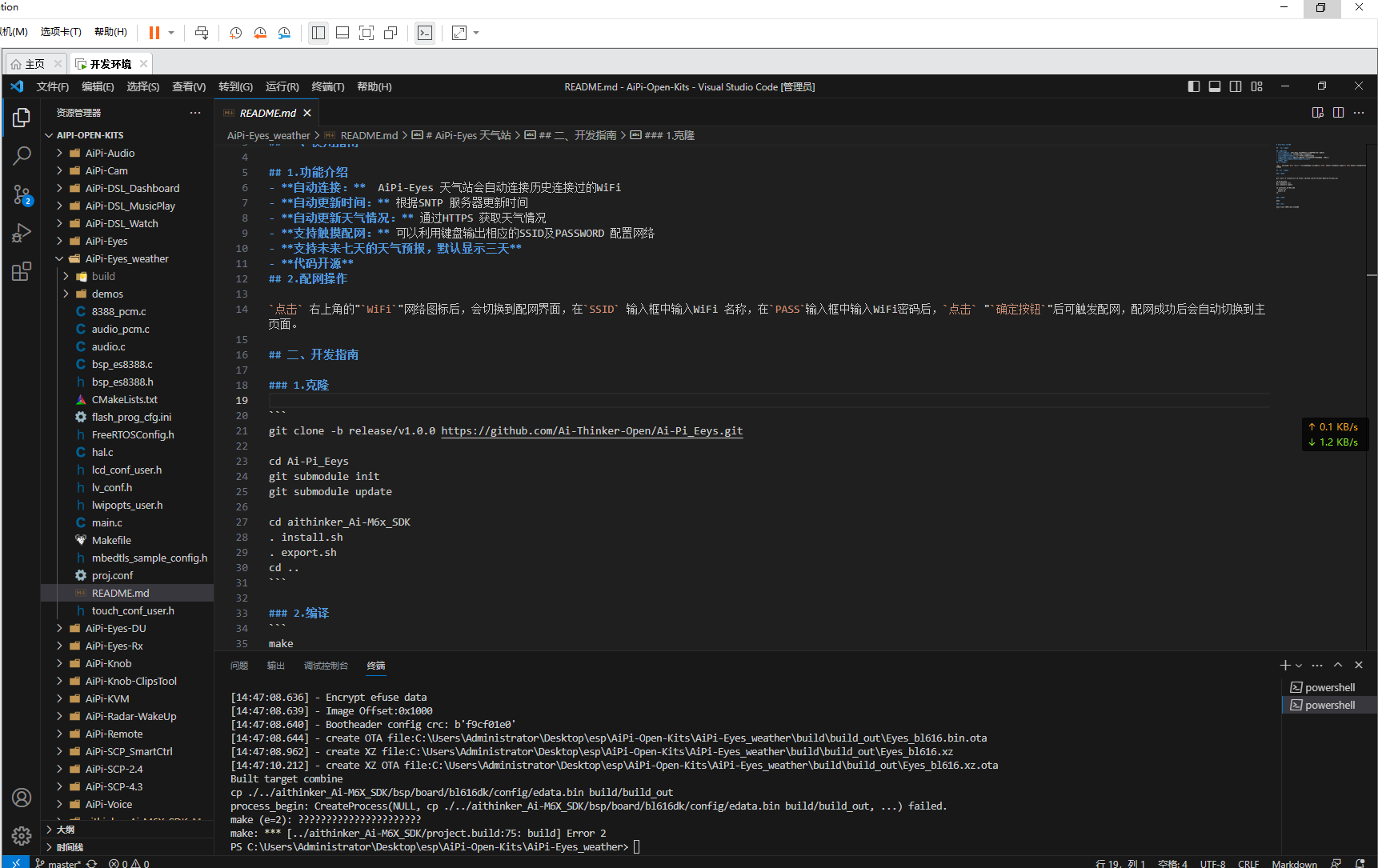
Task: Toggle bottom panel visibility
Action: tap(1215, 86)
